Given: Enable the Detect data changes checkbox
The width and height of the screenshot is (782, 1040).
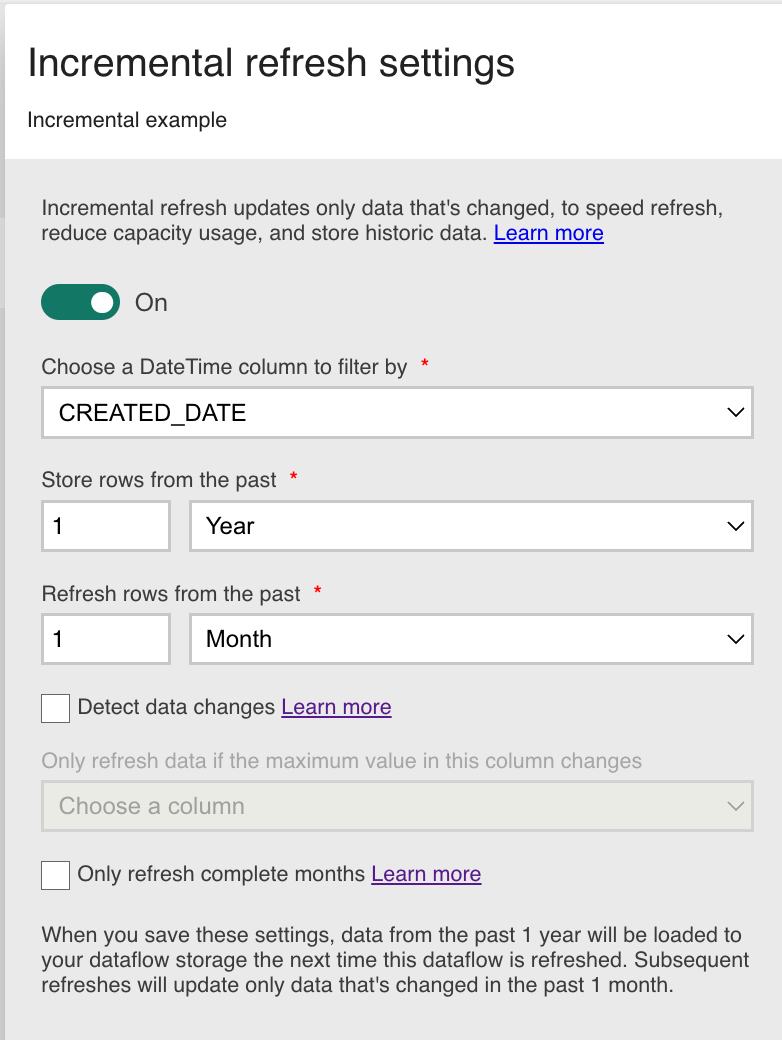Looking at the screenshot, I should [x=55, y=708].
